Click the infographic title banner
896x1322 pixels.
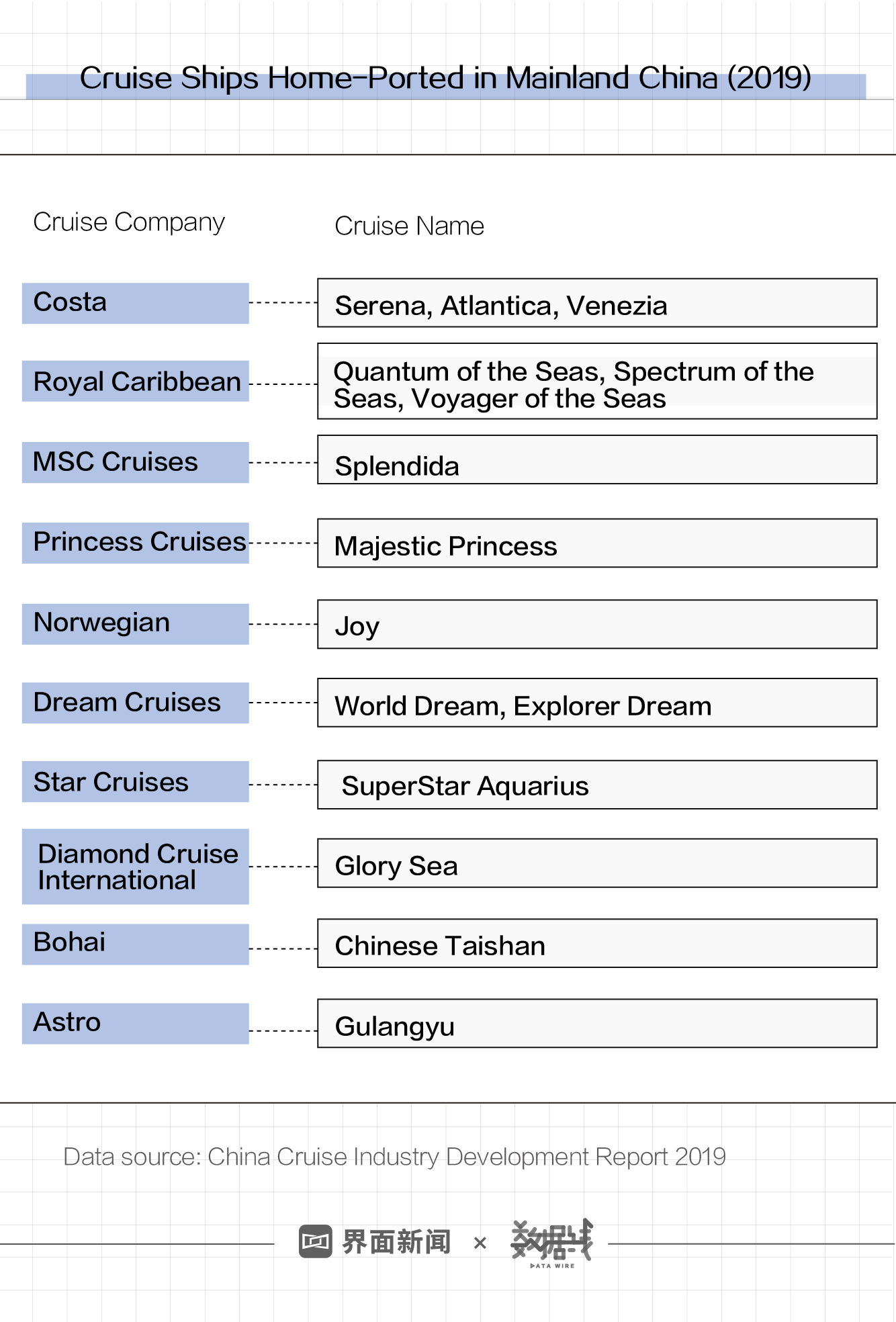tap(445, 79)
